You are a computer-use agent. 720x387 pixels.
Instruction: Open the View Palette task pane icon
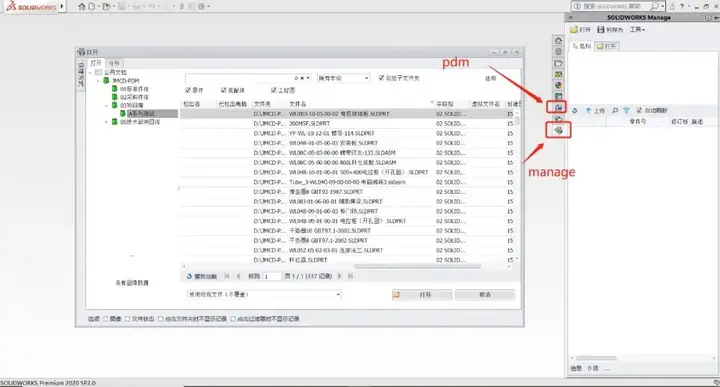pos(558,74)
